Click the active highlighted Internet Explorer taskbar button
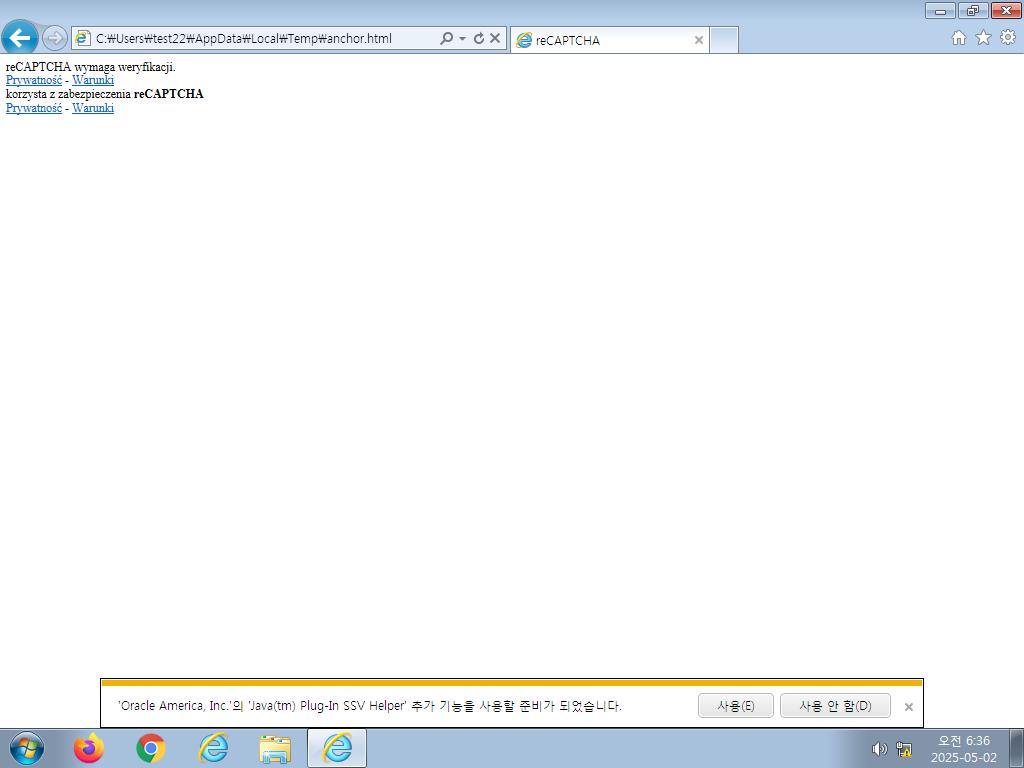 coord(337,748)
